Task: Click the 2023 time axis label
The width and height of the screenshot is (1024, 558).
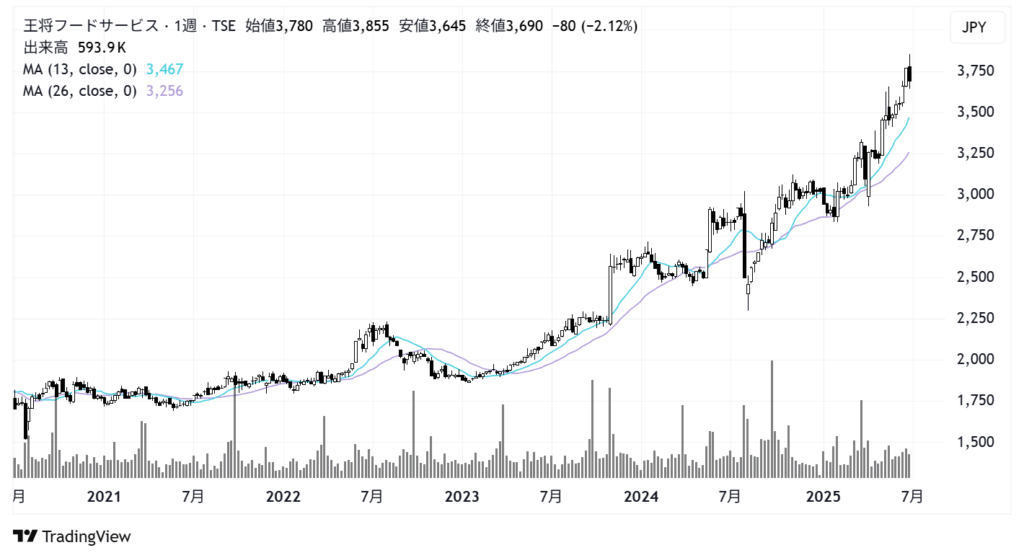Action: point(462,497)
